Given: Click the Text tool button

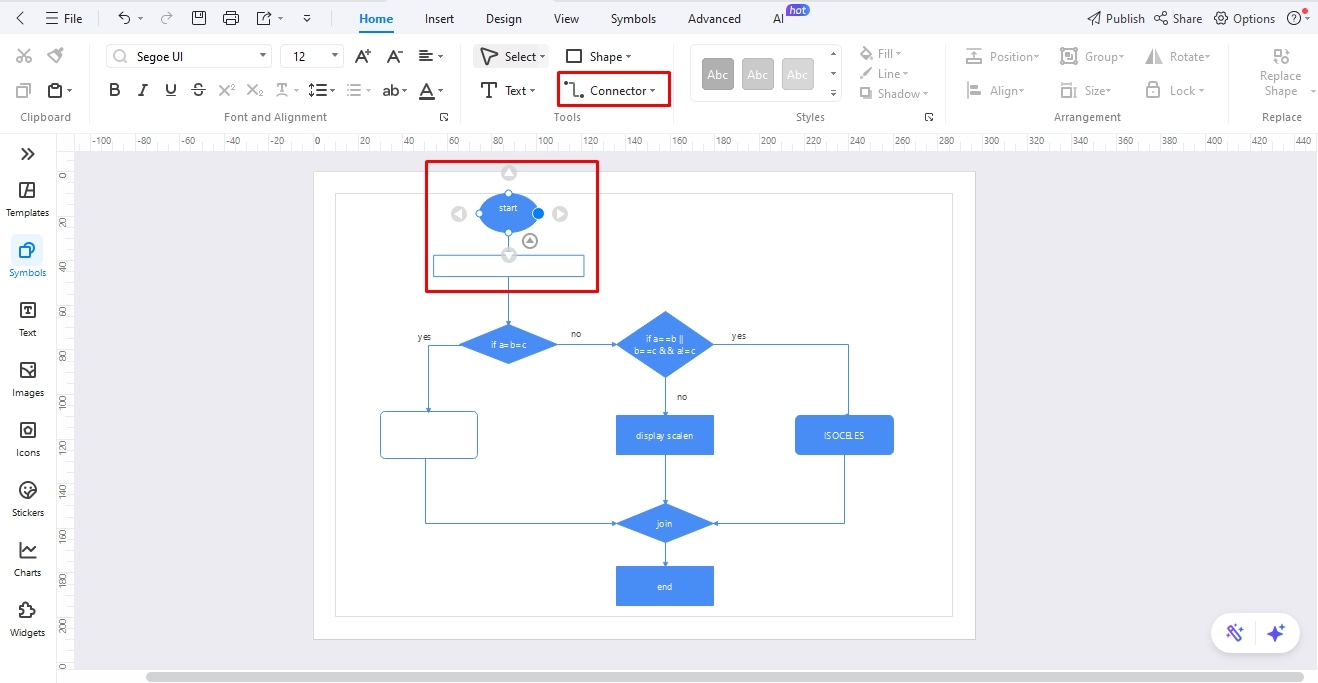Looking at the screenshot, I should (508, 90).
